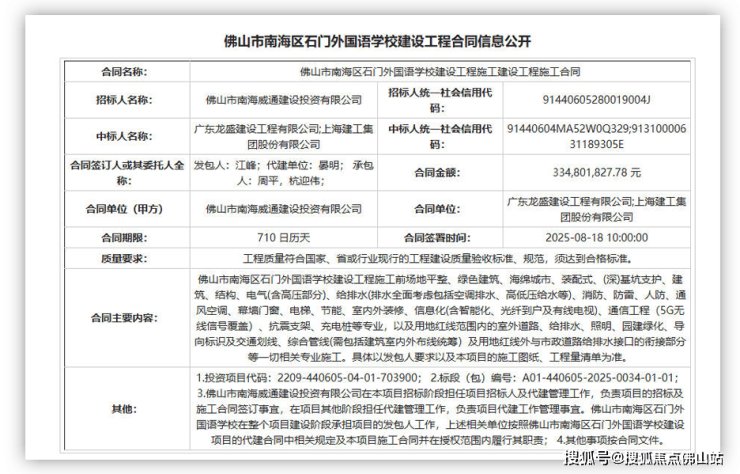This screenshot has height=474, width=740.
Task: Click the 合同单位 label in the right column
Action: (437, 209)
